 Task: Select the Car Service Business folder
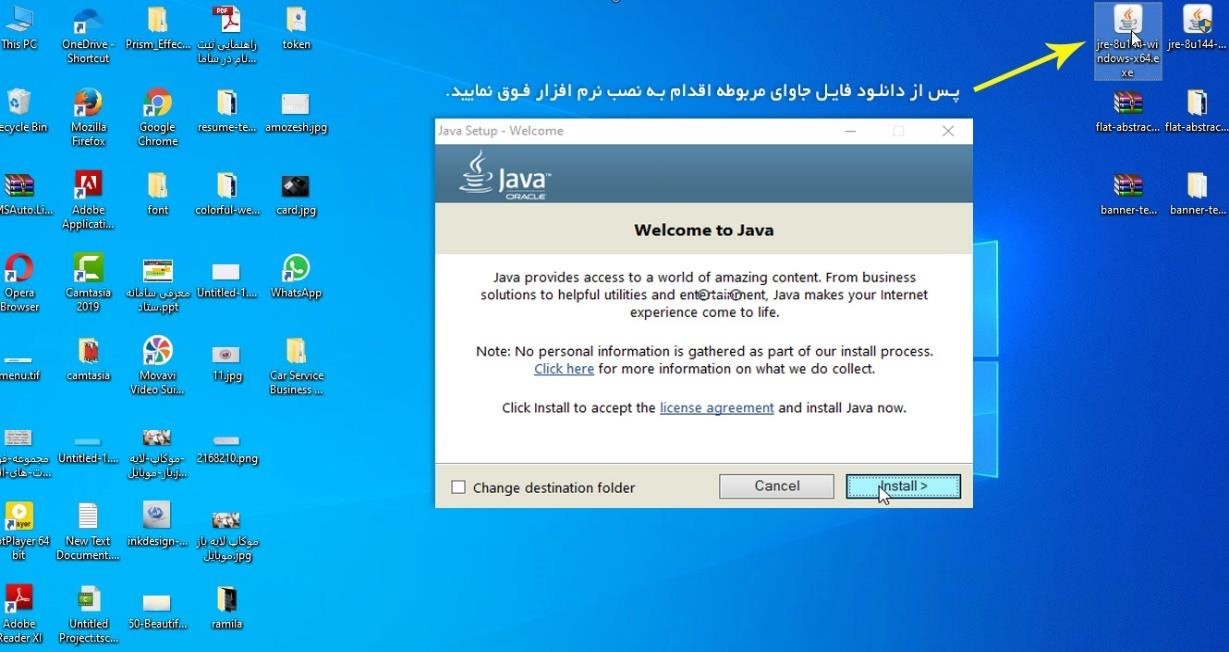[296, 366]
